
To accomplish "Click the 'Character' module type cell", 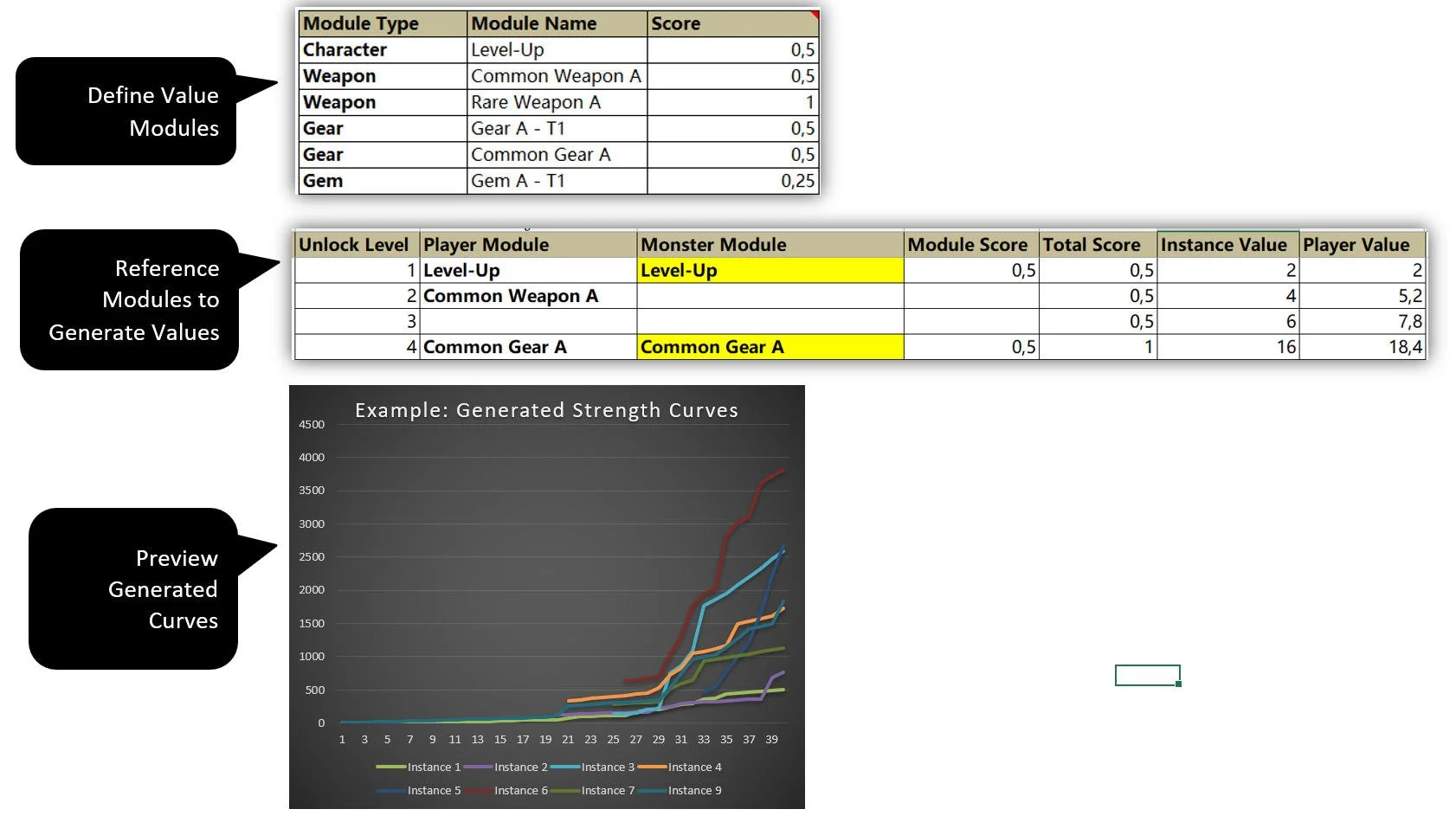I will 383,50.
